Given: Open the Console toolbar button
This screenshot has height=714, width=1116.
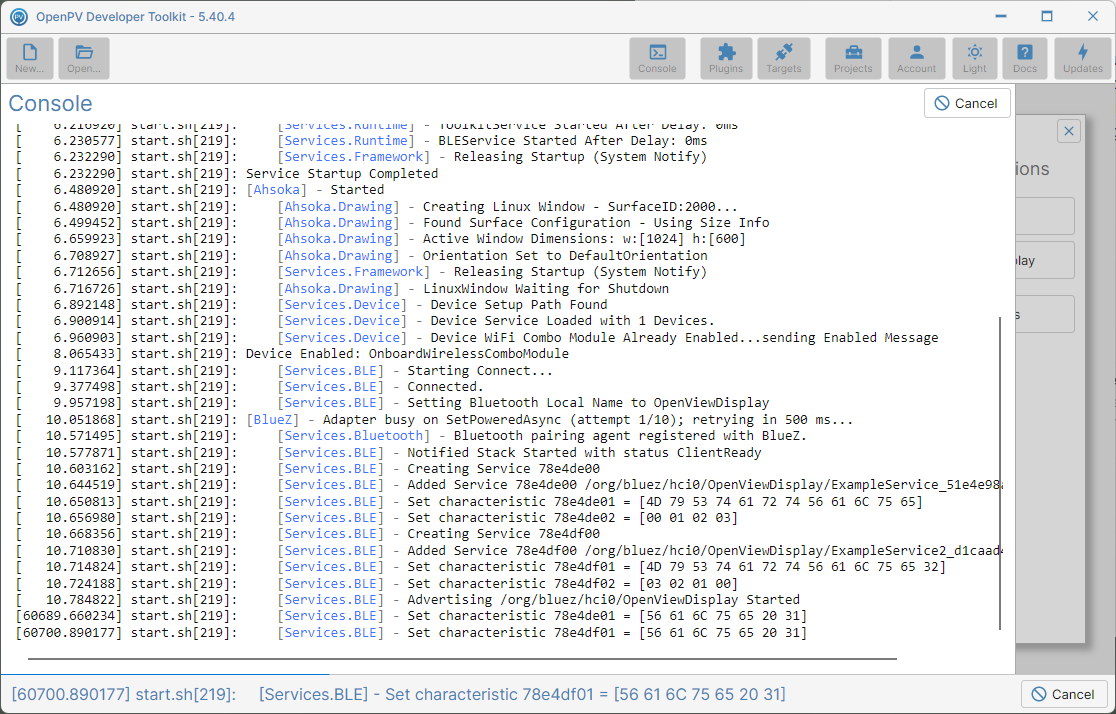Looking at the screenshot, I should 657,58.
